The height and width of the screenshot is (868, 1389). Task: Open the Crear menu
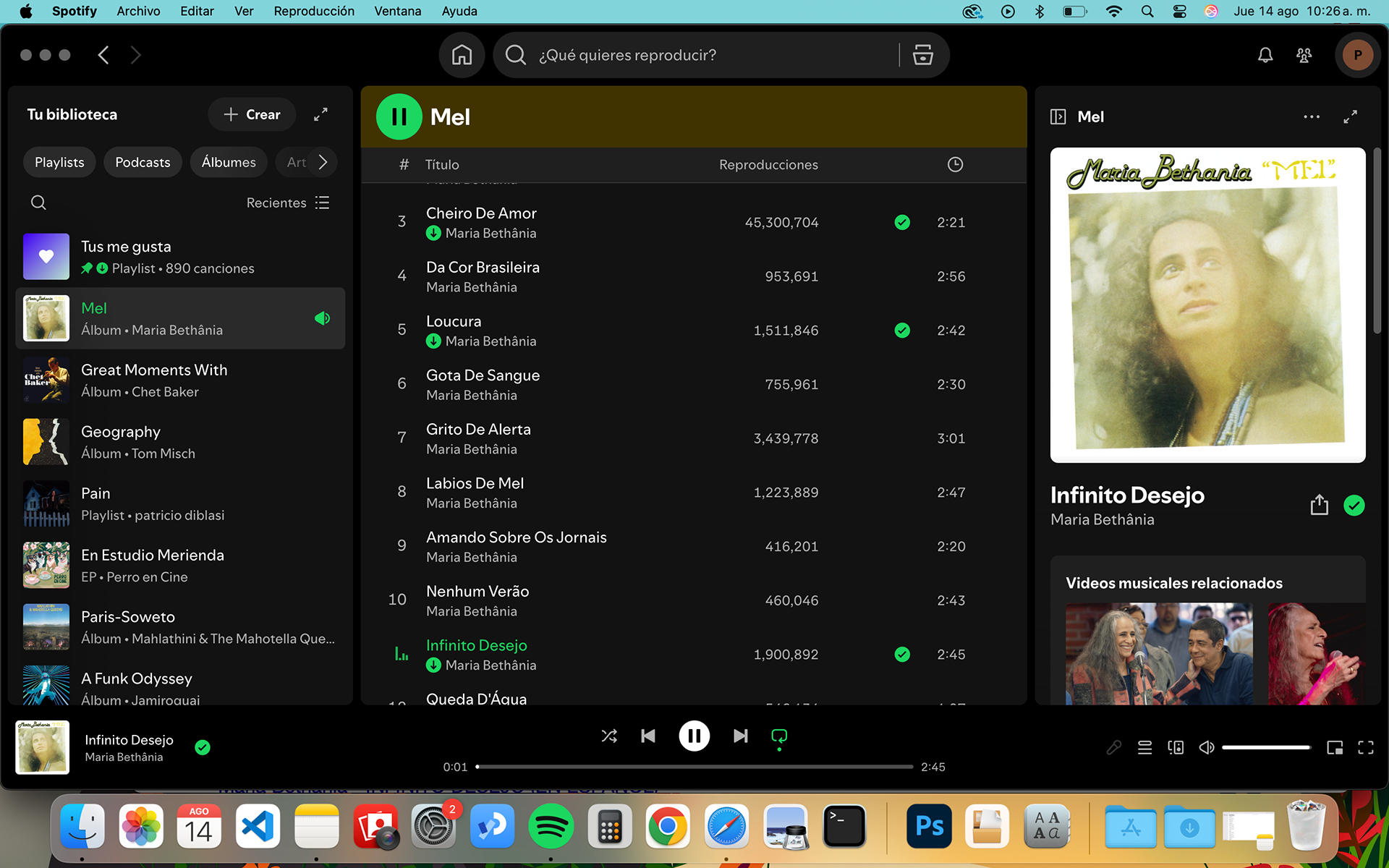(252, 114)
